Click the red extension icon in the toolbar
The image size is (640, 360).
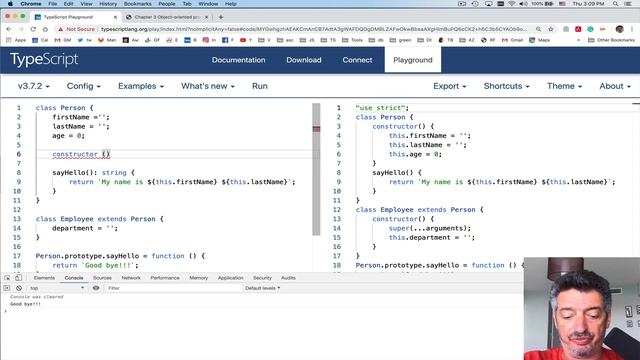tap(578, 29)
